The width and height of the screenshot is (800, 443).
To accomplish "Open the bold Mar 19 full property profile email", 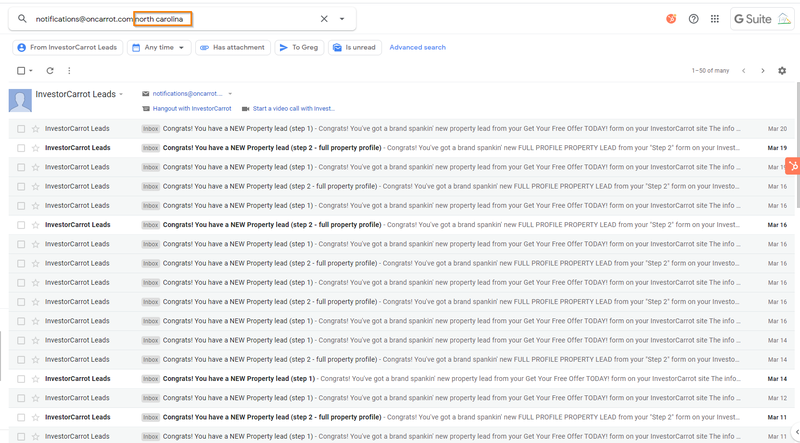I will (403, 148).
